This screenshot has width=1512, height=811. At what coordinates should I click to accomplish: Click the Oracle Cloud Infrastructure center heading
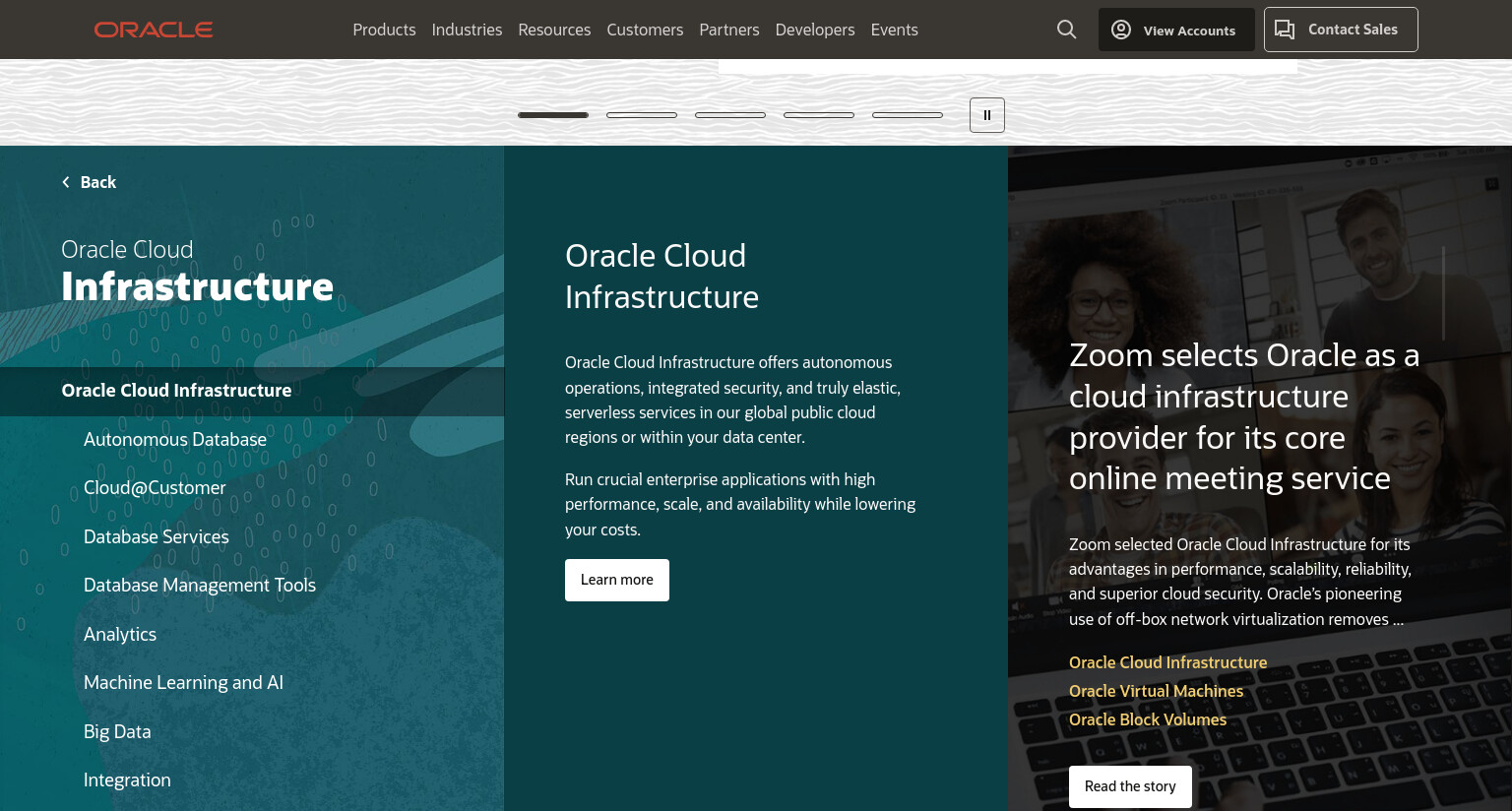tap(661, 277)
